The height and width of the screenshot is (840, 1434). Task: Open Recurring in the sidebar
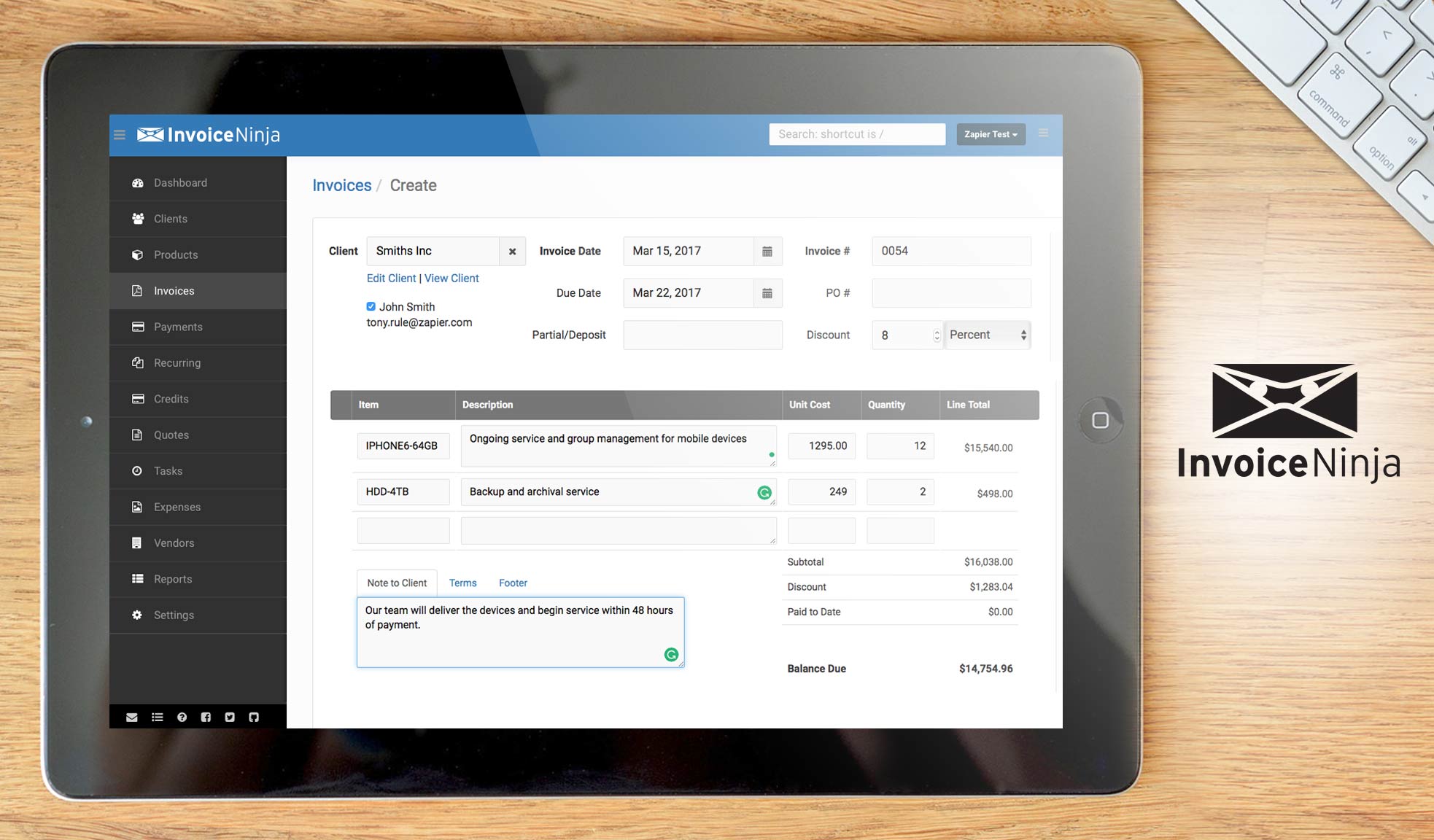(177, 363)
